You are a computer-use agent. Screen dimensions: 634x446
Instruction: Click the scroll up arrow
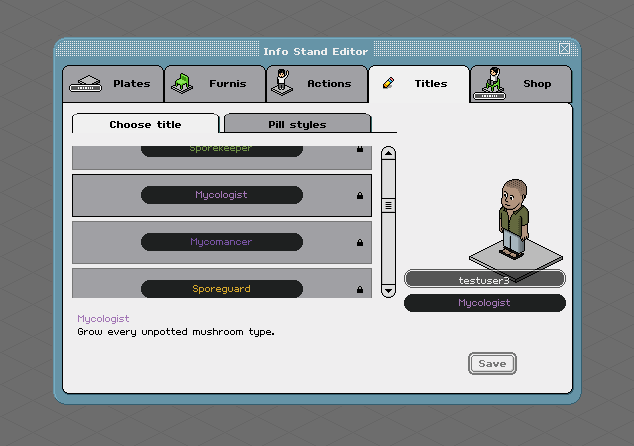(x=388, y=153)
